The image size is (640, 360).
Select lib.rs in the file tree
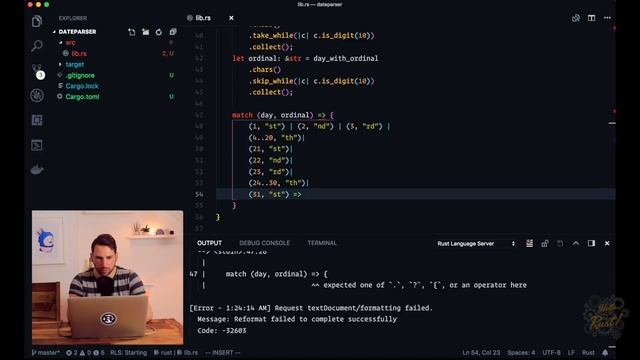[79, 53]
